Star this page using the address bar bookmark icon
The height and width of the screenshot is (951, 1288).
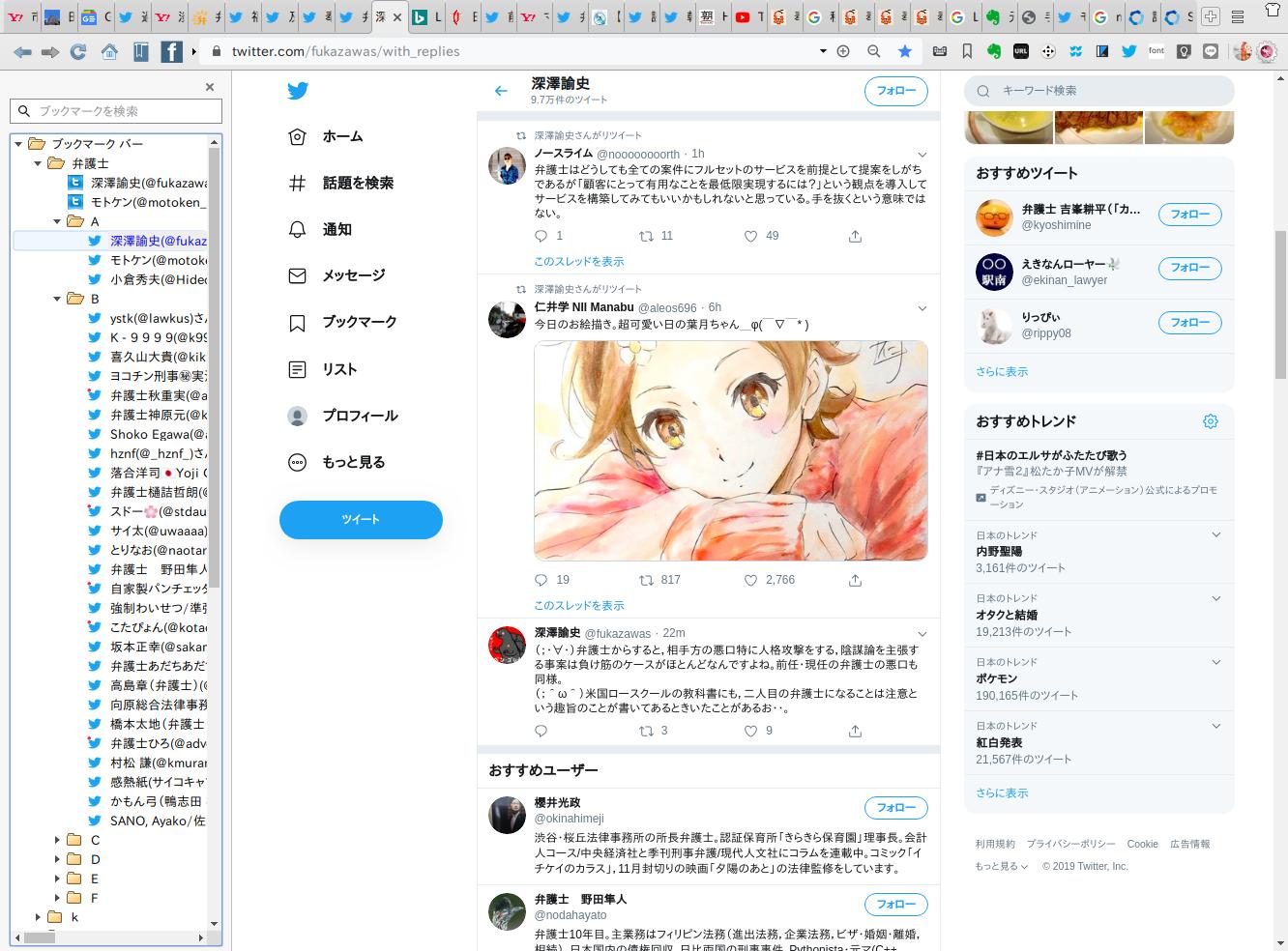click(905, 51)
